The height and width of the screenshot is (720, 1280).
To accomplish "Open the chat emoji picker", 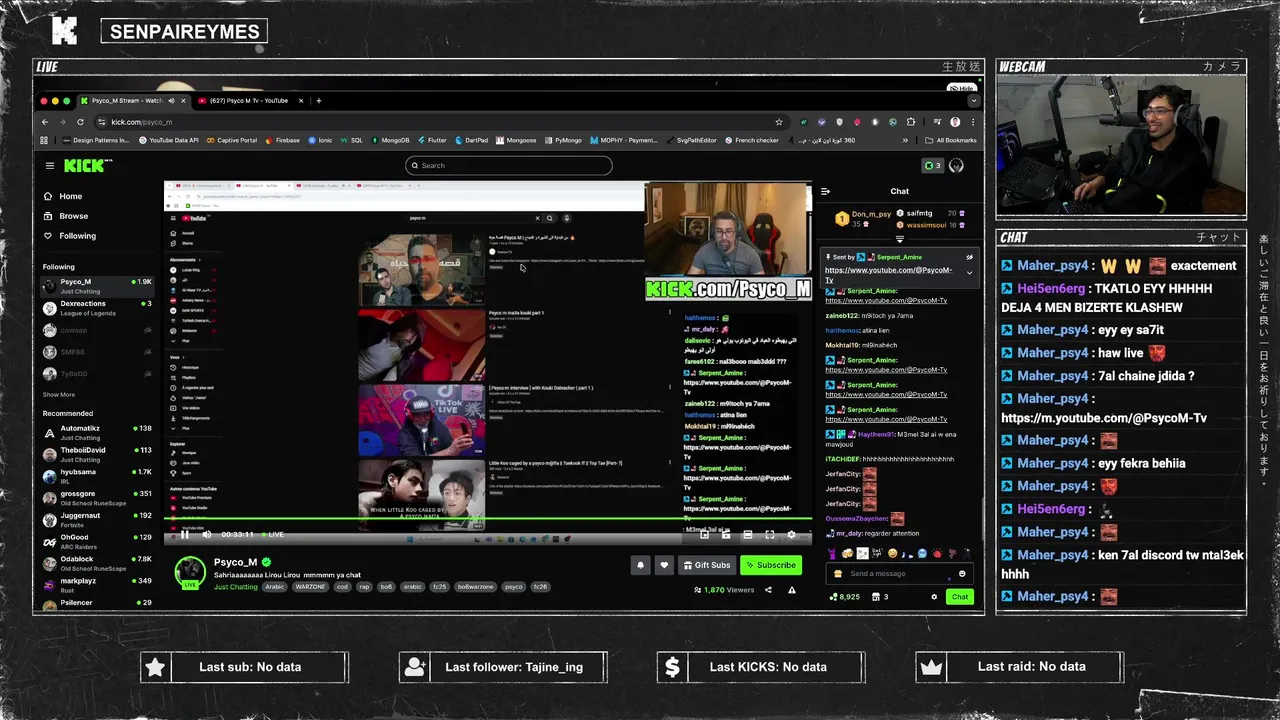I will [x=962, y=574].
